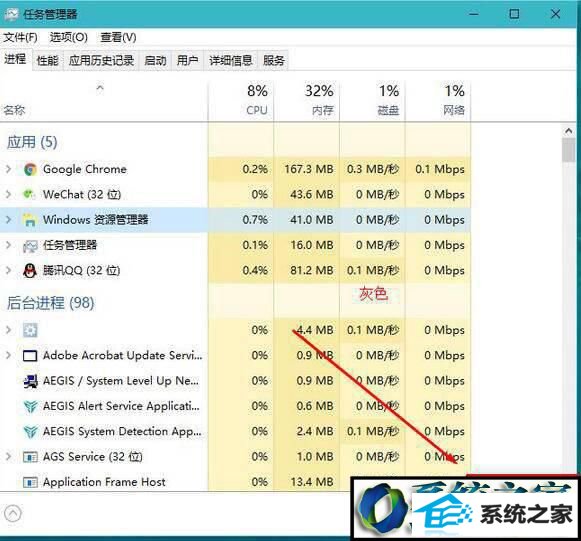Select the AEGIS Alert Service Applicati... name
This screenshot has width=581, height=541.
(x=122, y=406)
